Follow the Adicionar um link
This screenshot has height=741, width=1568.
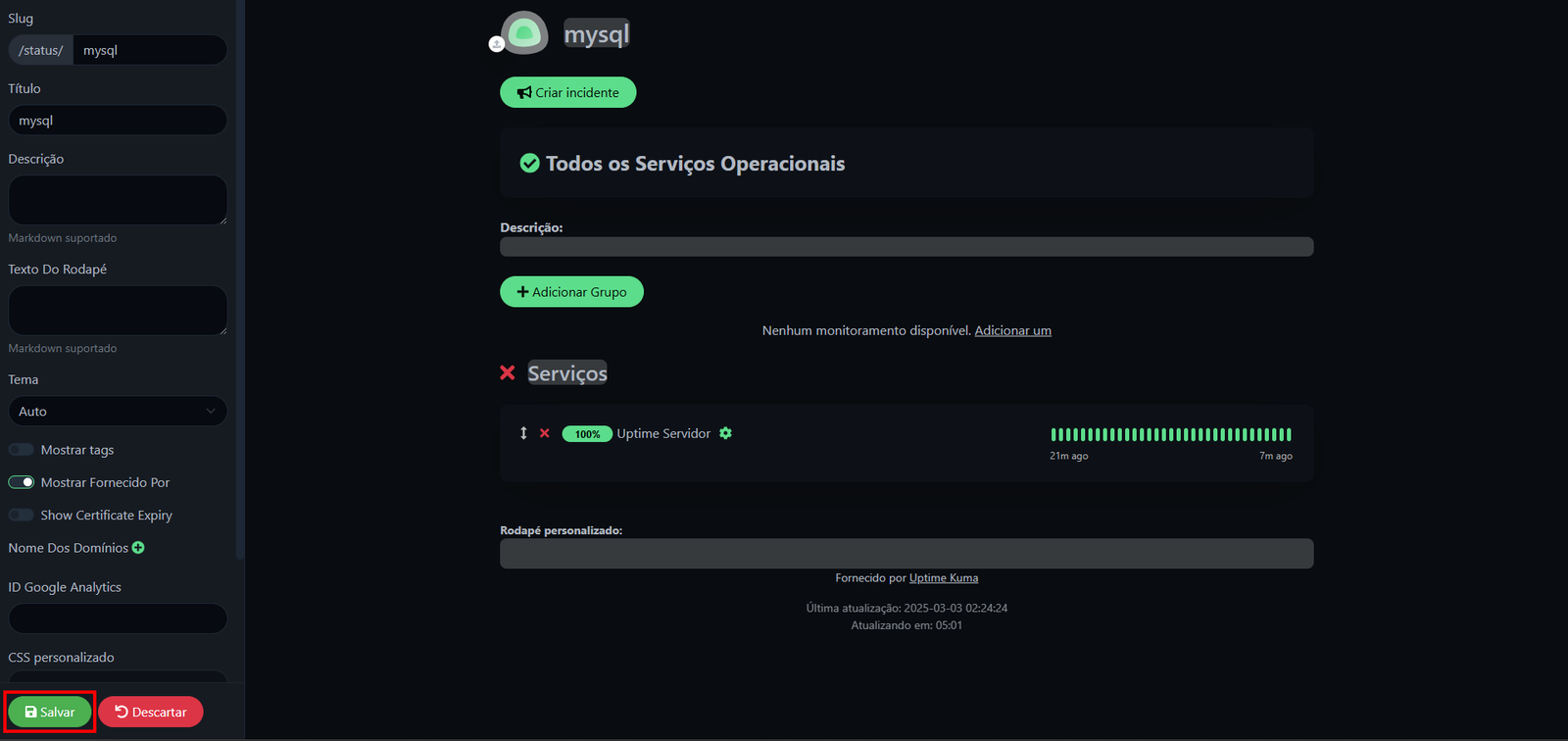(1012, 331)
